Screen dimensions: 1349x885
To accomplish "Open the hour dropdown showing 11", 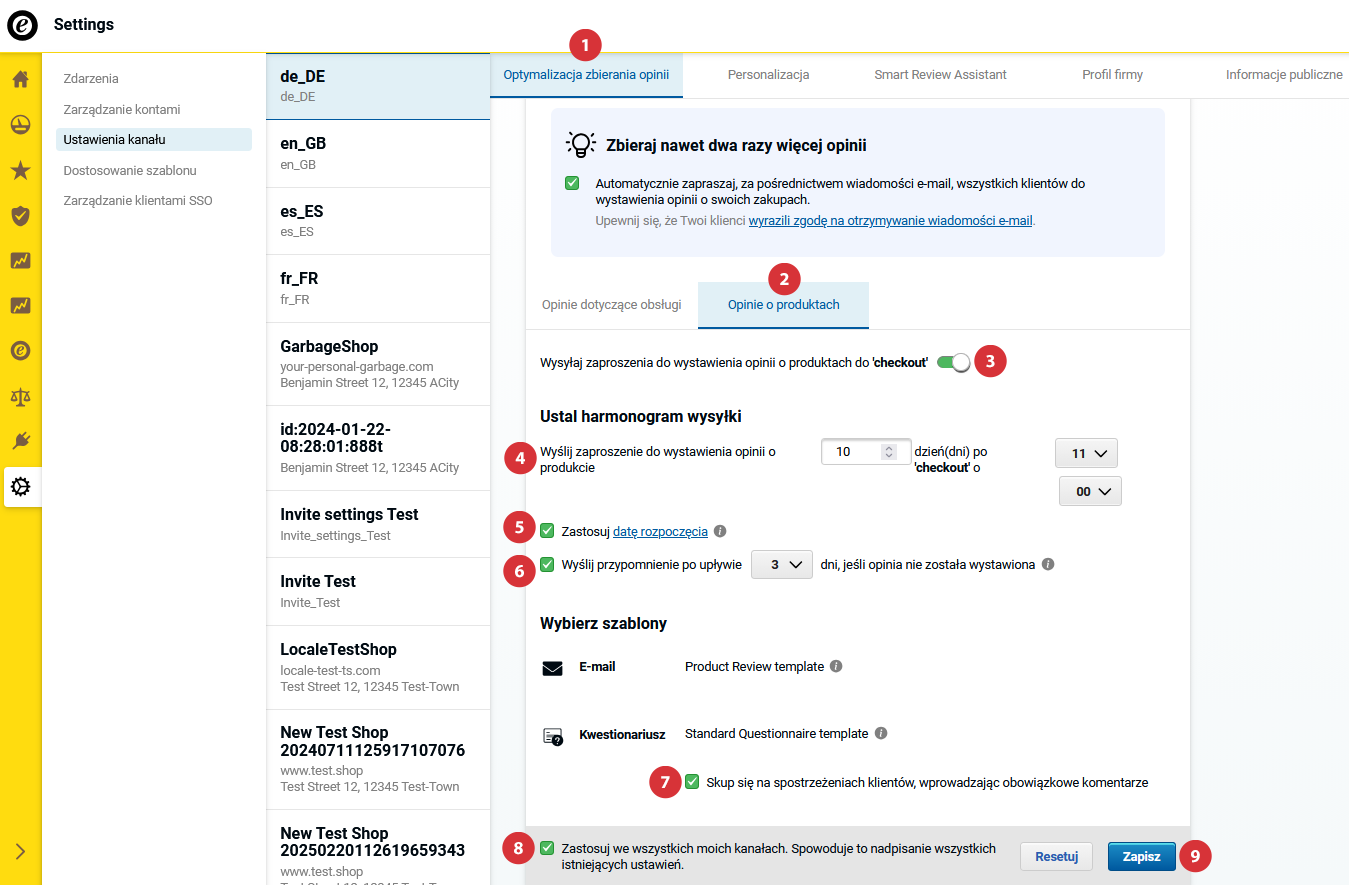I will 1086,453.
